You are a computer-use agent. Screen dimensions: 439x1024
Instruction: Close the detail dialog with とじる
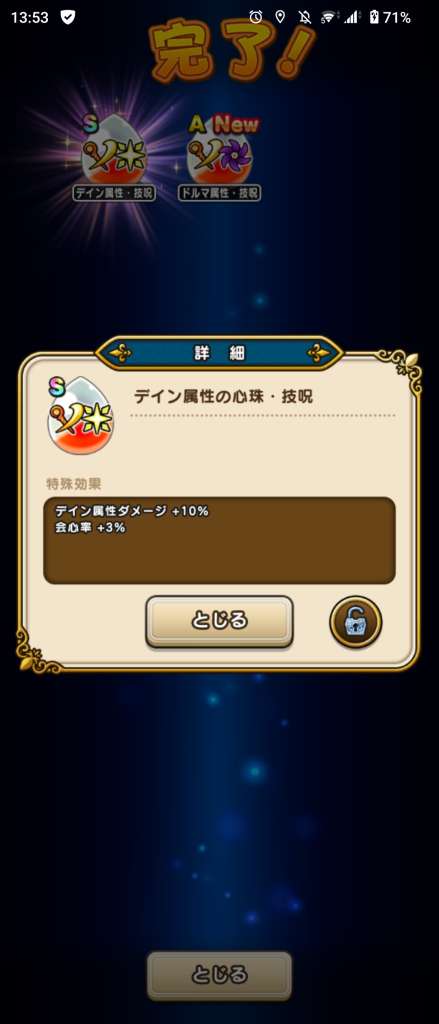point(219,621)
